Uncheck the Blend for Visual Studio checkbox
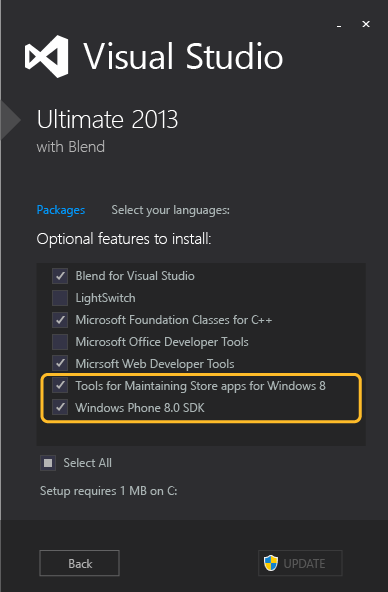Screen dimensions: 388x592 60,276
